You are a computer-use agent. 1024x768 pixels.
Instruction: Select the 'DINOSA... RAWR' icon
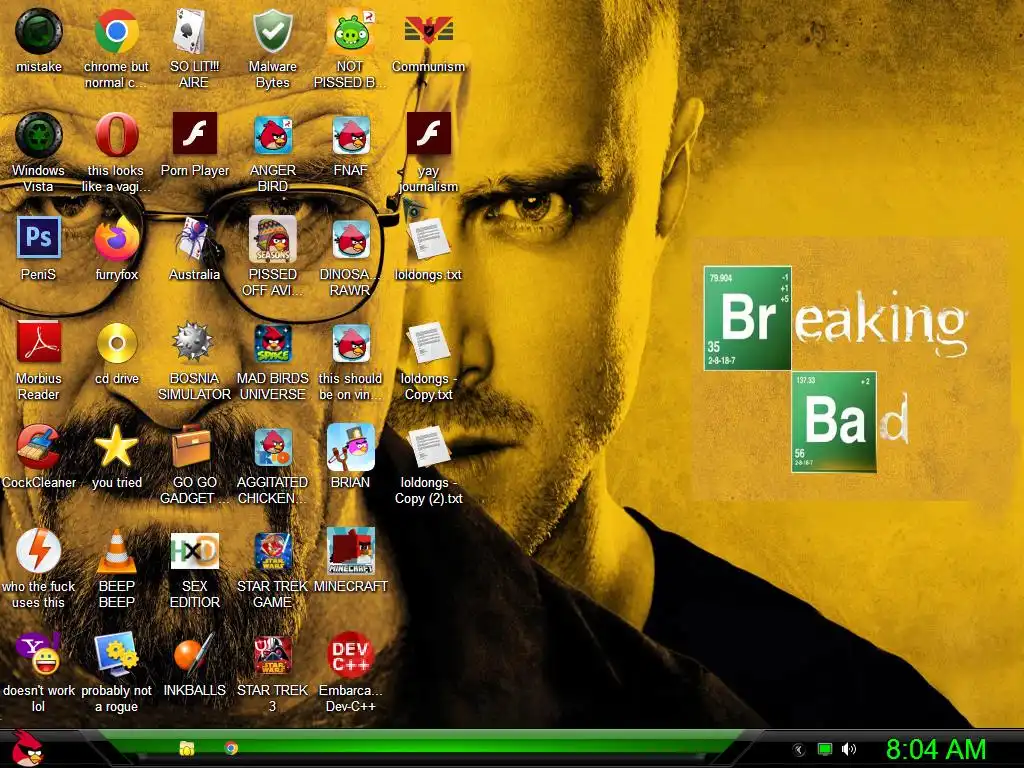pyautogui.click(x=350, y=240)
